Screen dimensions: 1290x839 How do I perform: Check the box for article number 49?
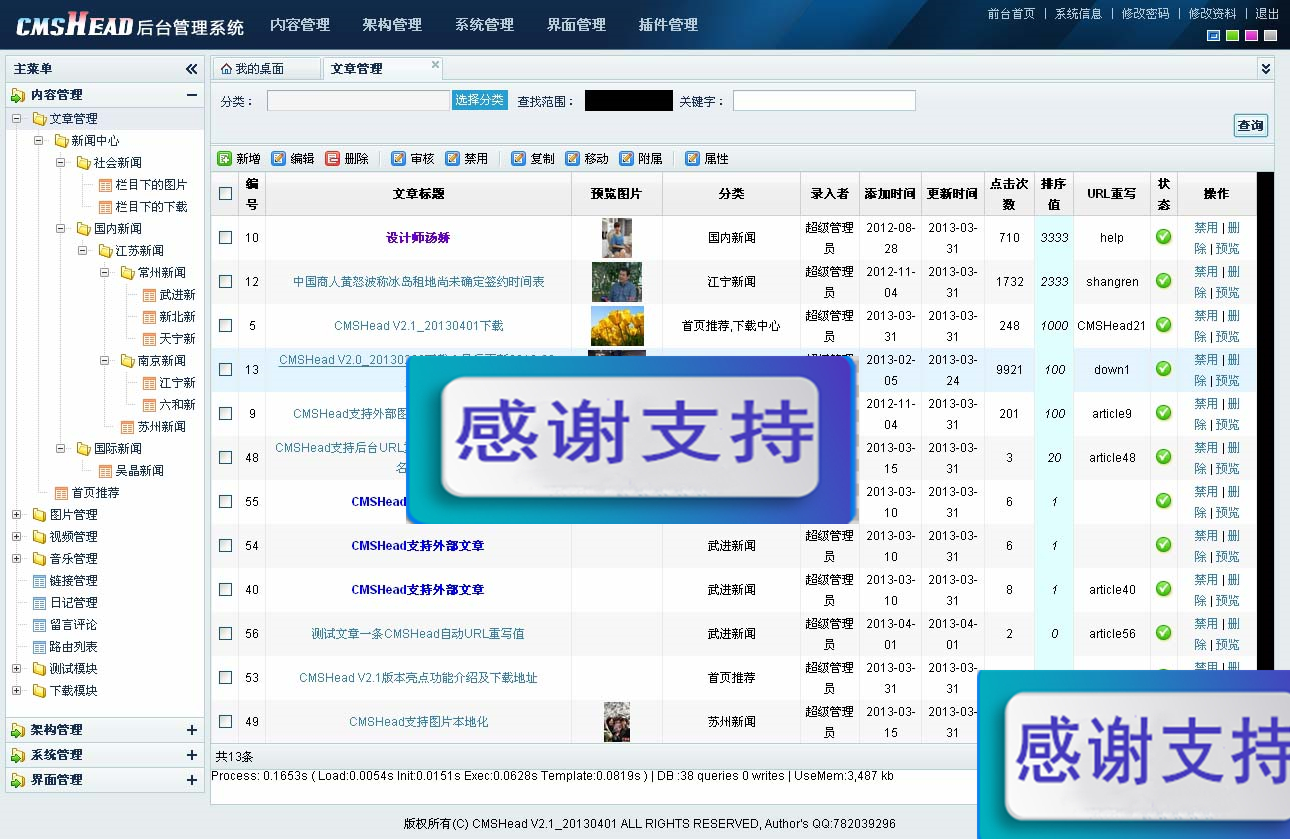click(x=226, y=722)
